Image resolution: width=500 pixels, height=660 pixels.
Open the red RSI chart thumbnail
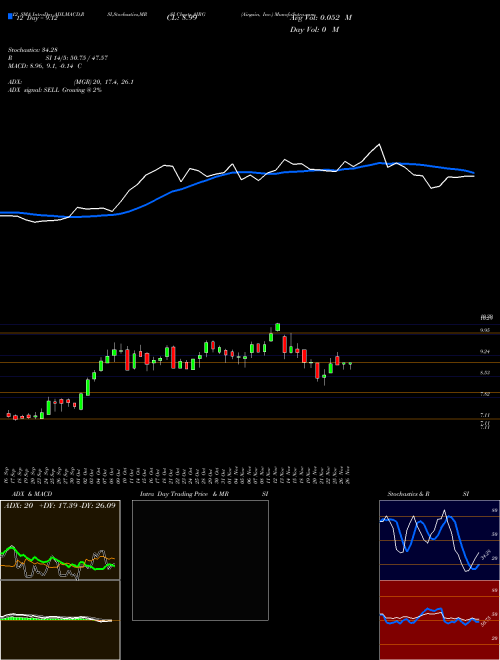click(x=439, y=620)
